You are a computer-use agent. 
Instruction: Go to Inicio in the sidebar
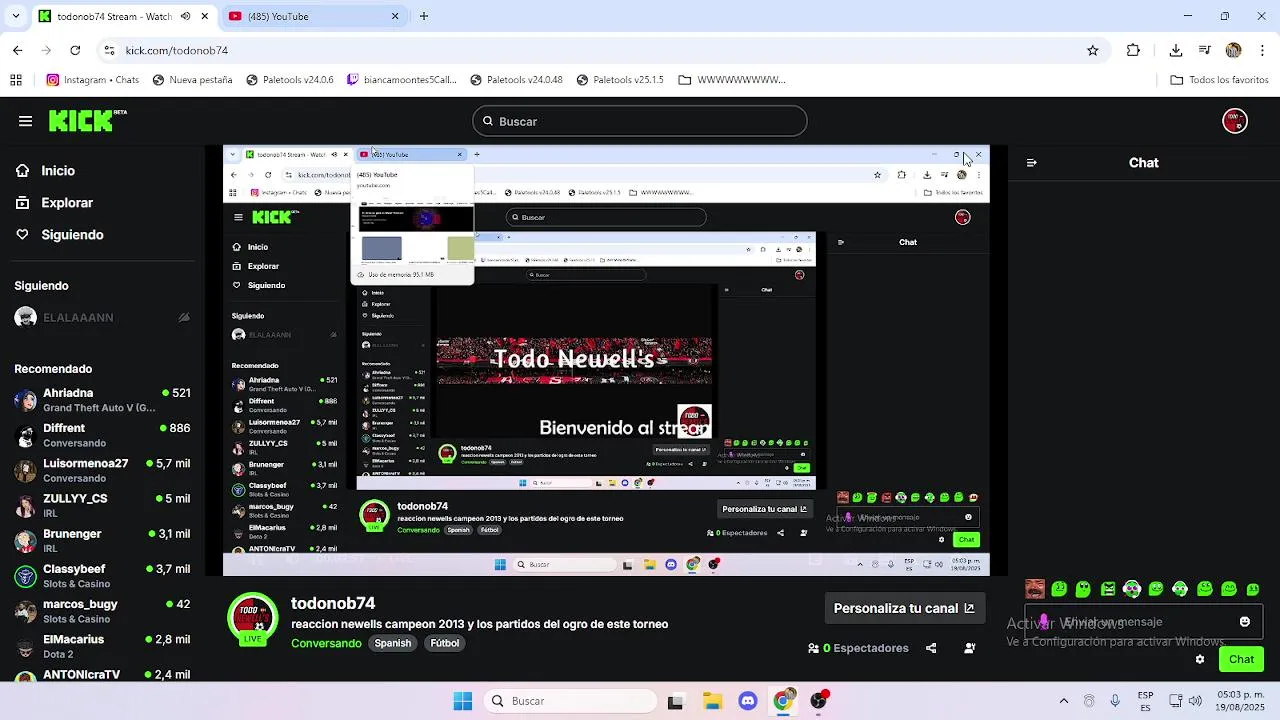coord(46,171)
